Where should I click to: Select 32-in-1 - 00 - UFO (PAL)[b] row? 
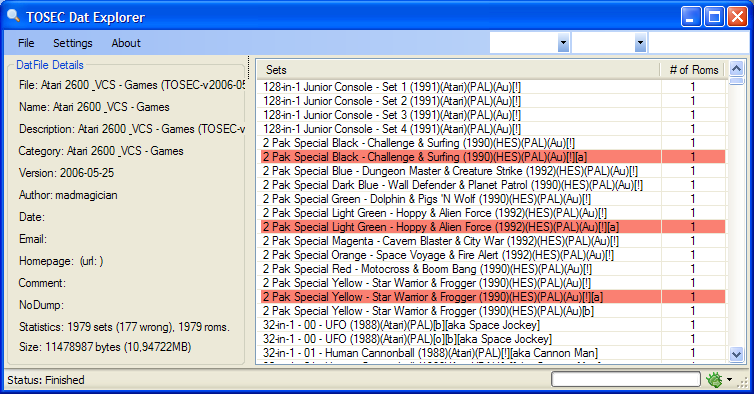[493, 325]
